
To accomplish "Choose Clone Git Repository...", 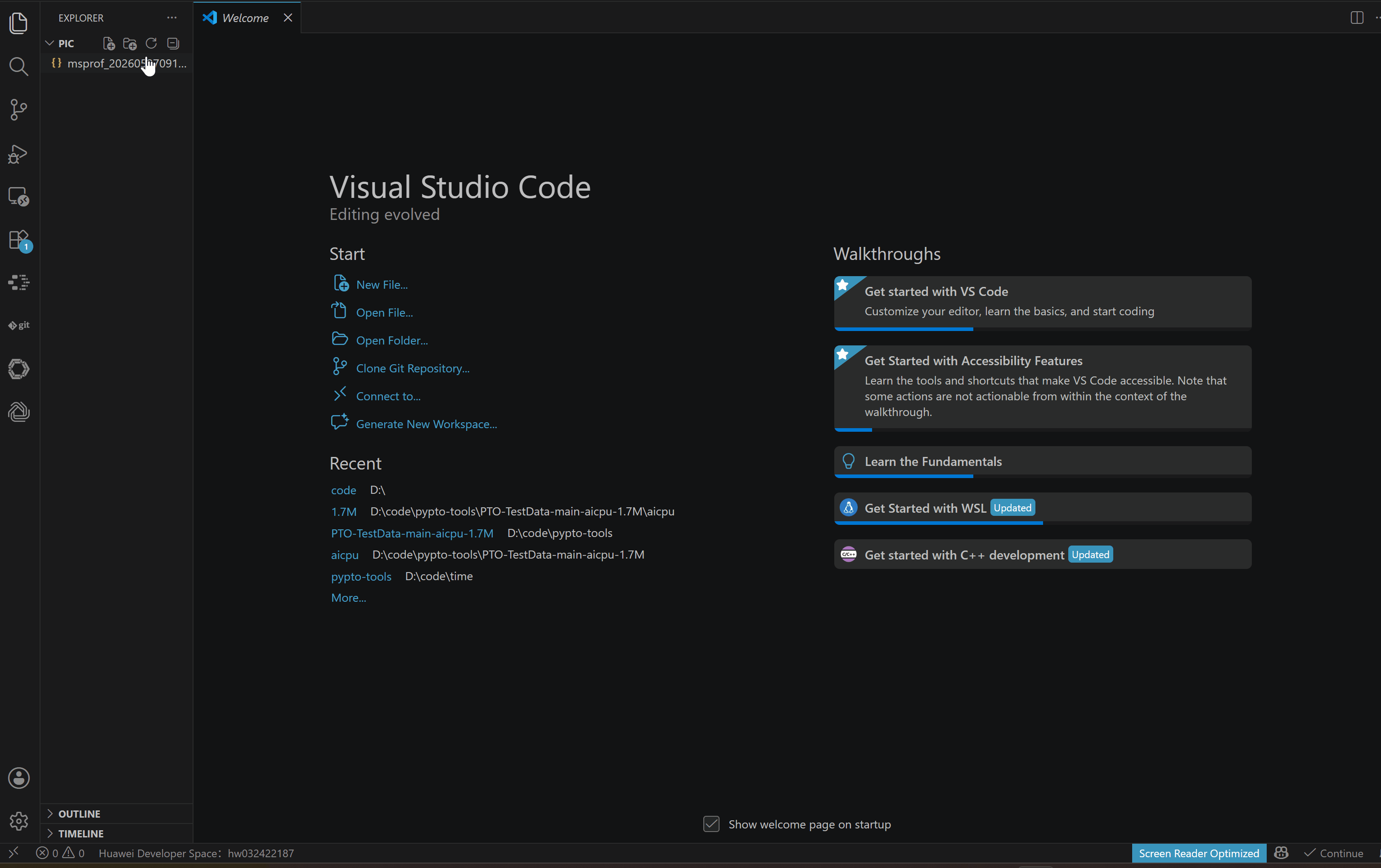I will [413, 368].
